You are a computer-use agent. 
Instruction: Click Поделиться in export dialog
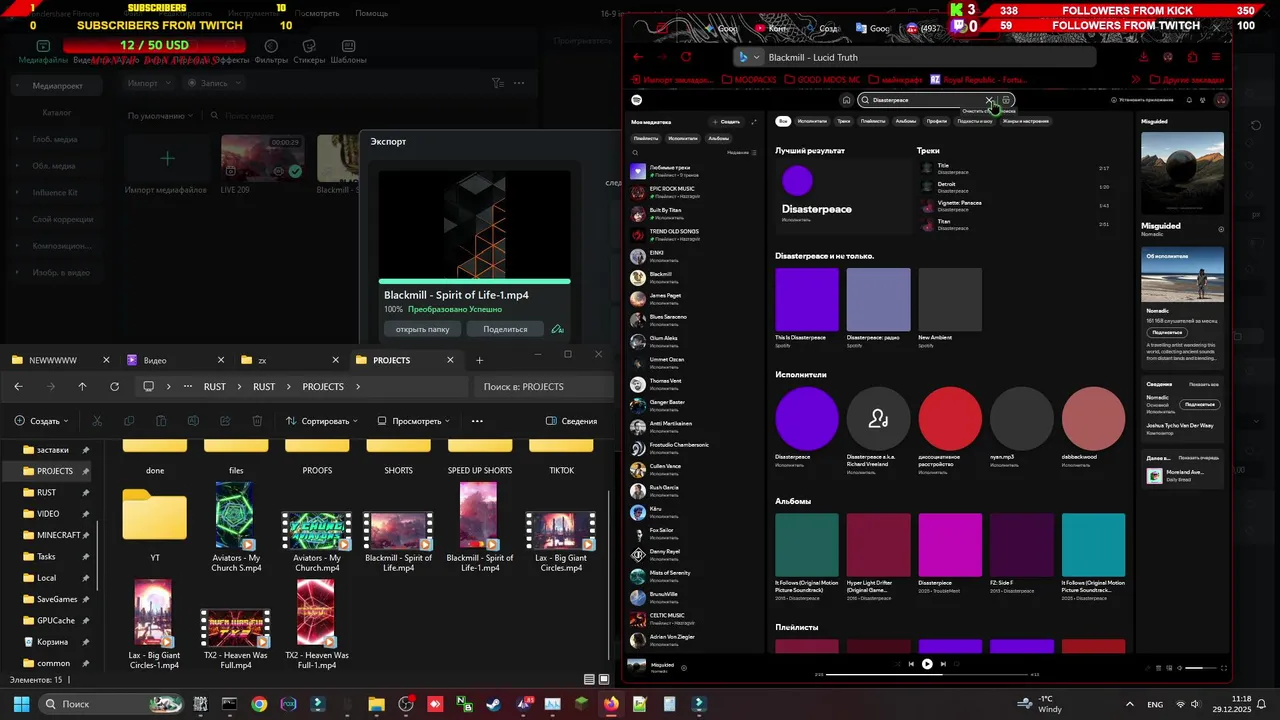[x=505, y=329]
